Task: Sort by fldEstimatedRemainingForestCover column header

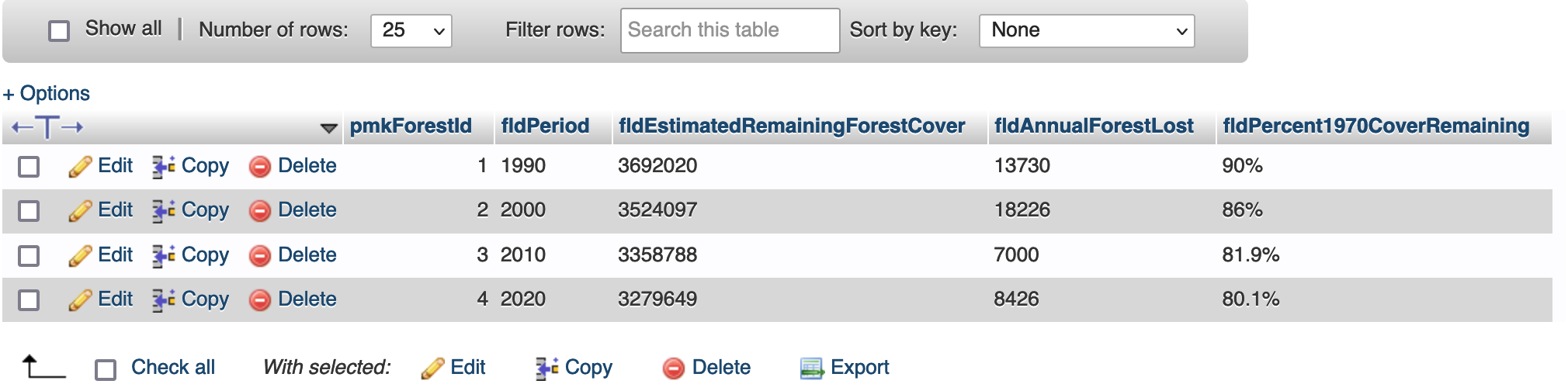Action: pyautogui.click(x=792, y=126)
